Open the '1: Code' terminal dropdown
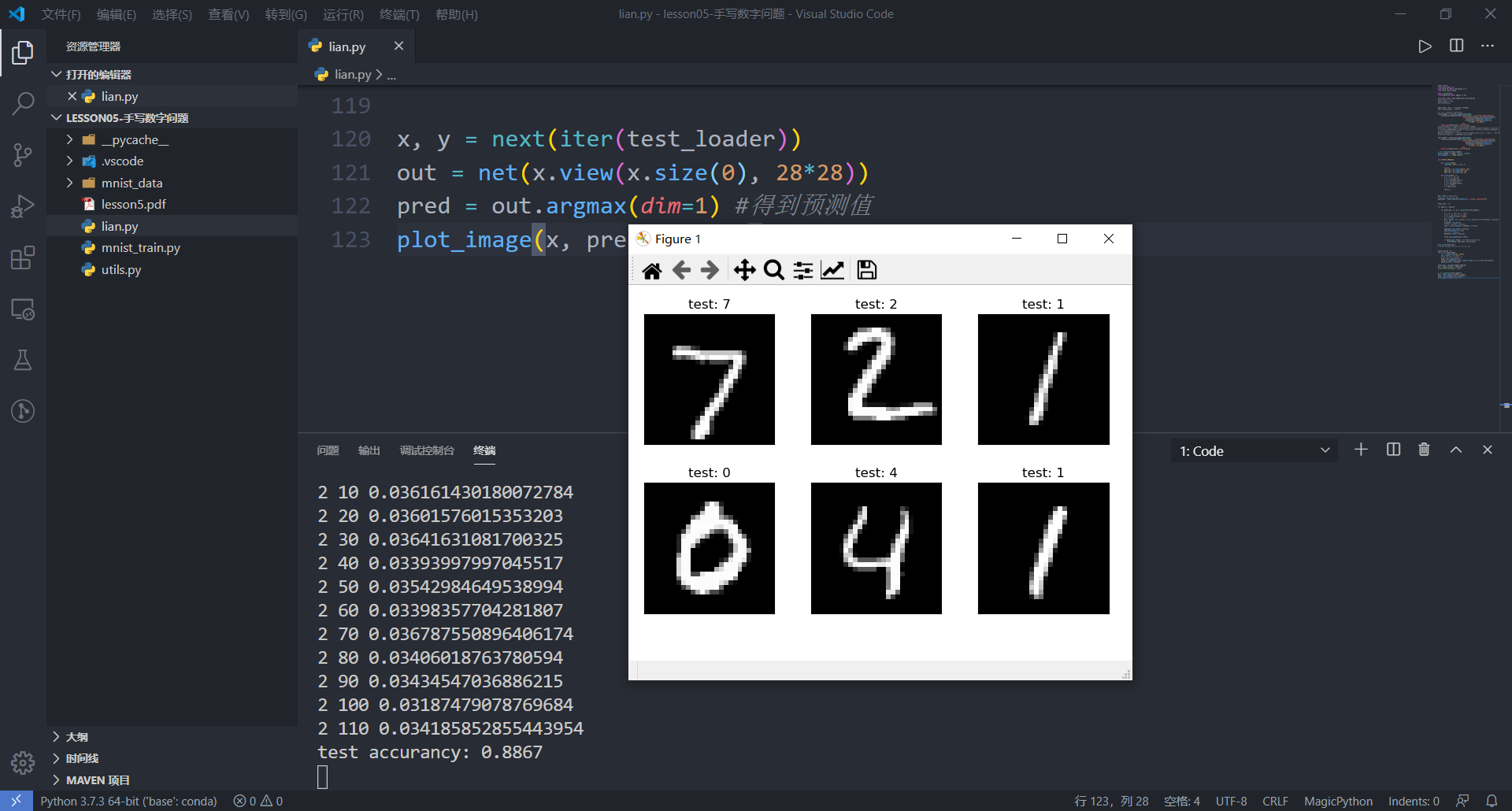 coord(1253,450)
